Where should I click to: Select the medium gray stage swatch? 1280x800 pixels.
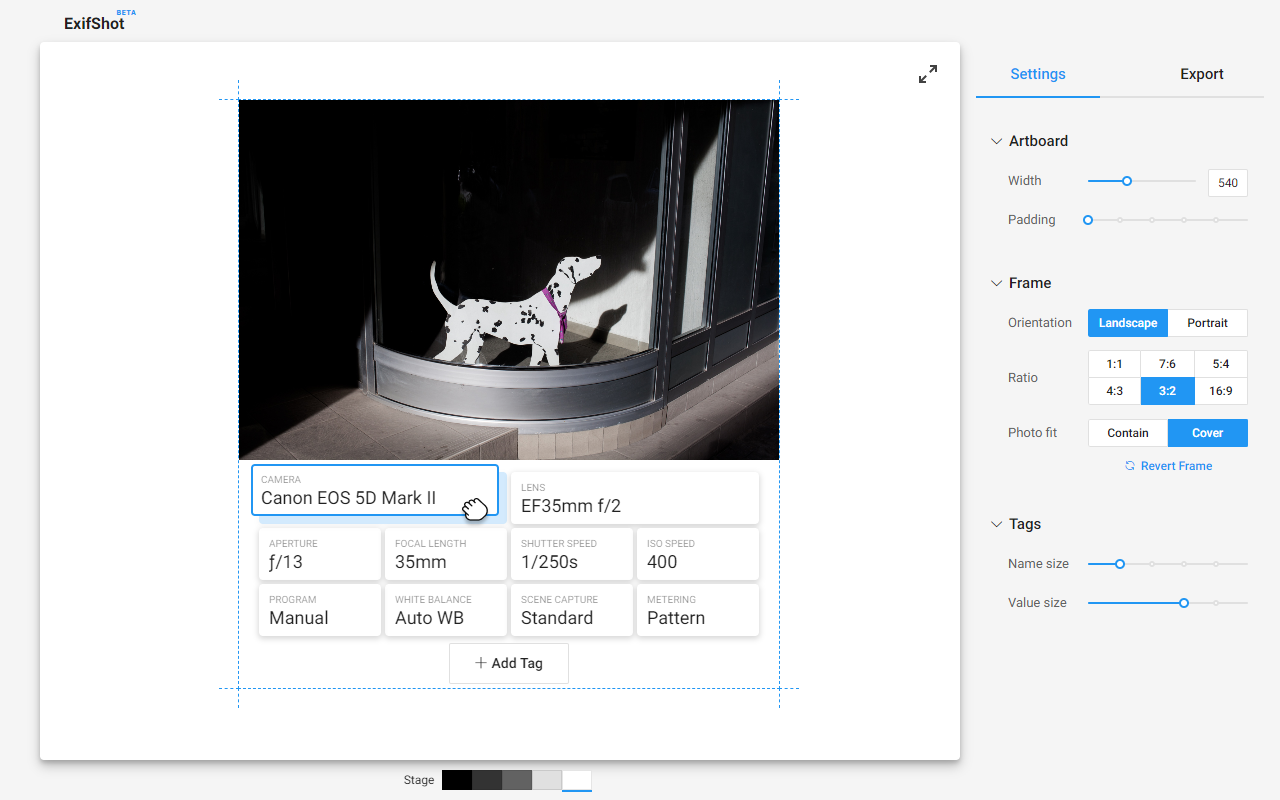[517, 780]
